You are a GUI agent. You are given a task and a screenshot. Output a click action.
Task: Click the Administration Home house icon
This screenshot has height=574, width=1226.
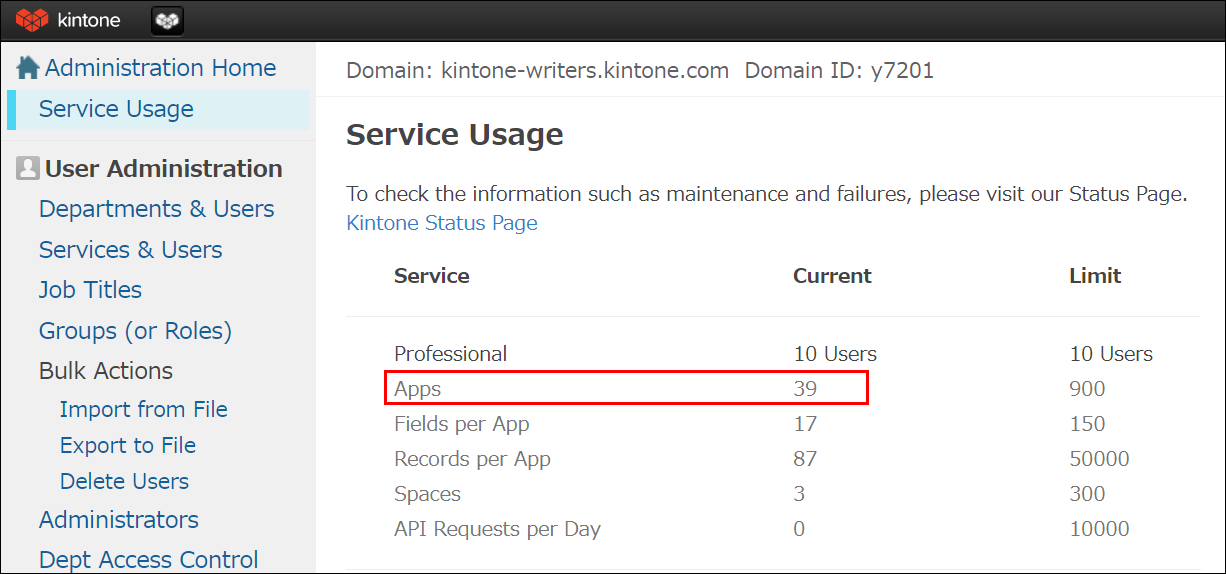pyautogui.click(x=28, y=68)
